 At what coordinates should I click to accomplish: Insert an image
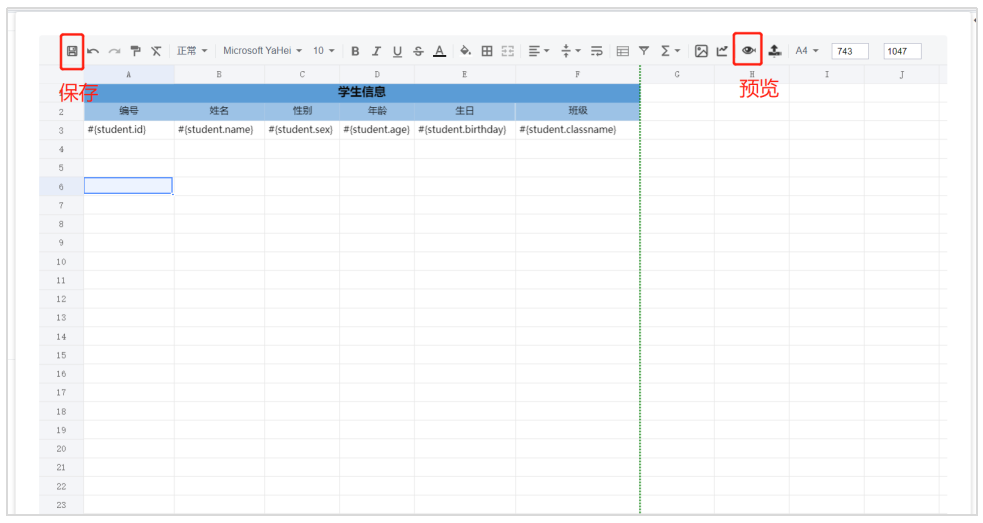pyautogui.click(x=701, y=51)
